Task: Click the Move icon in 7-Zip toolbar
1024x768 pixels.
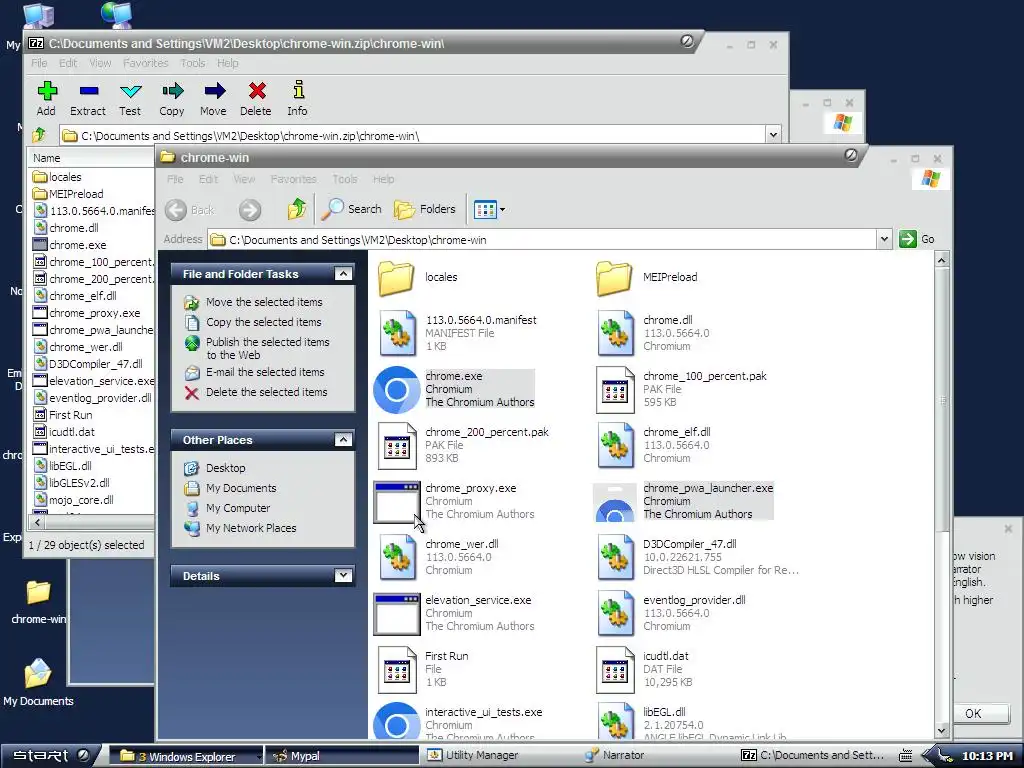Action: 214,99
